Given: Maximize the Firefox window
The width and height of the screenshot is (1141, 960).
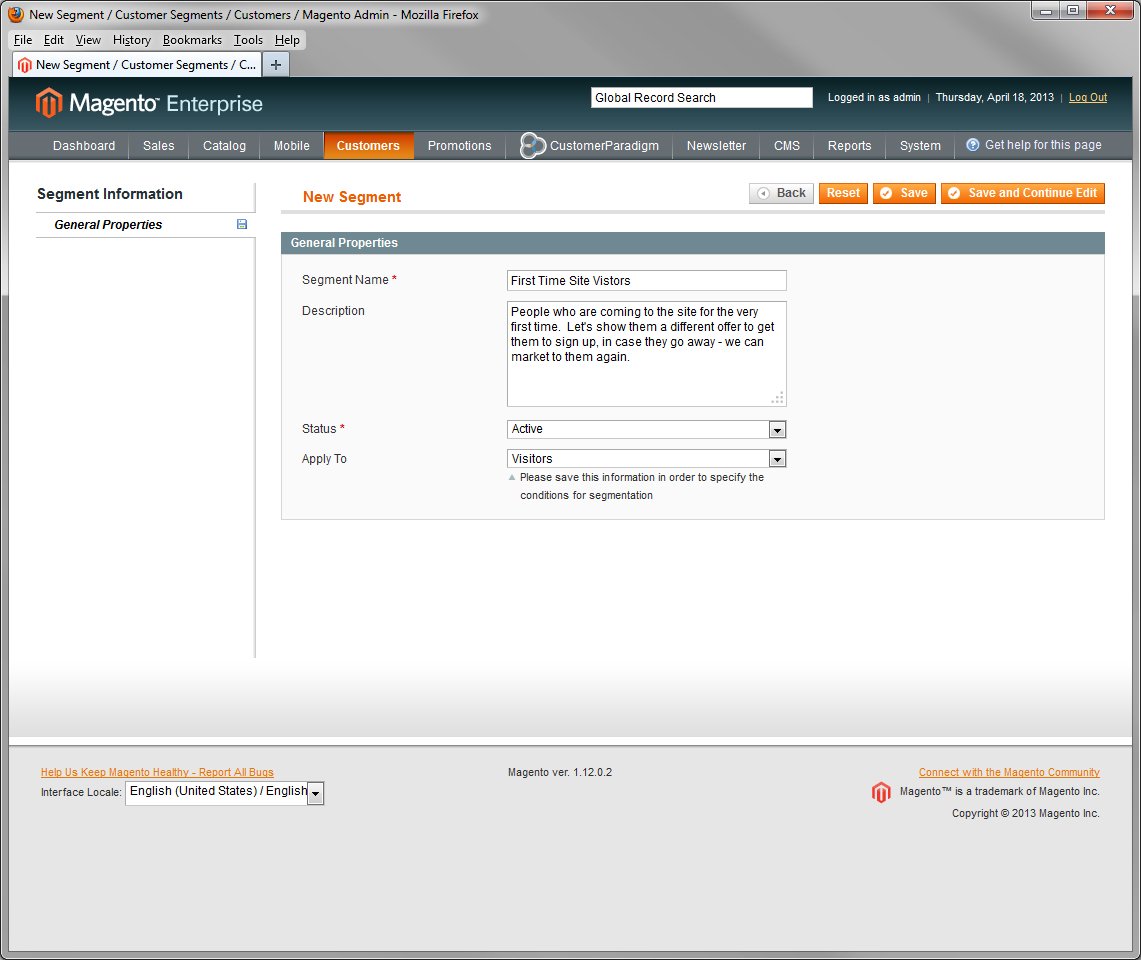Looking at the screenshot, I should (1073, 10).
